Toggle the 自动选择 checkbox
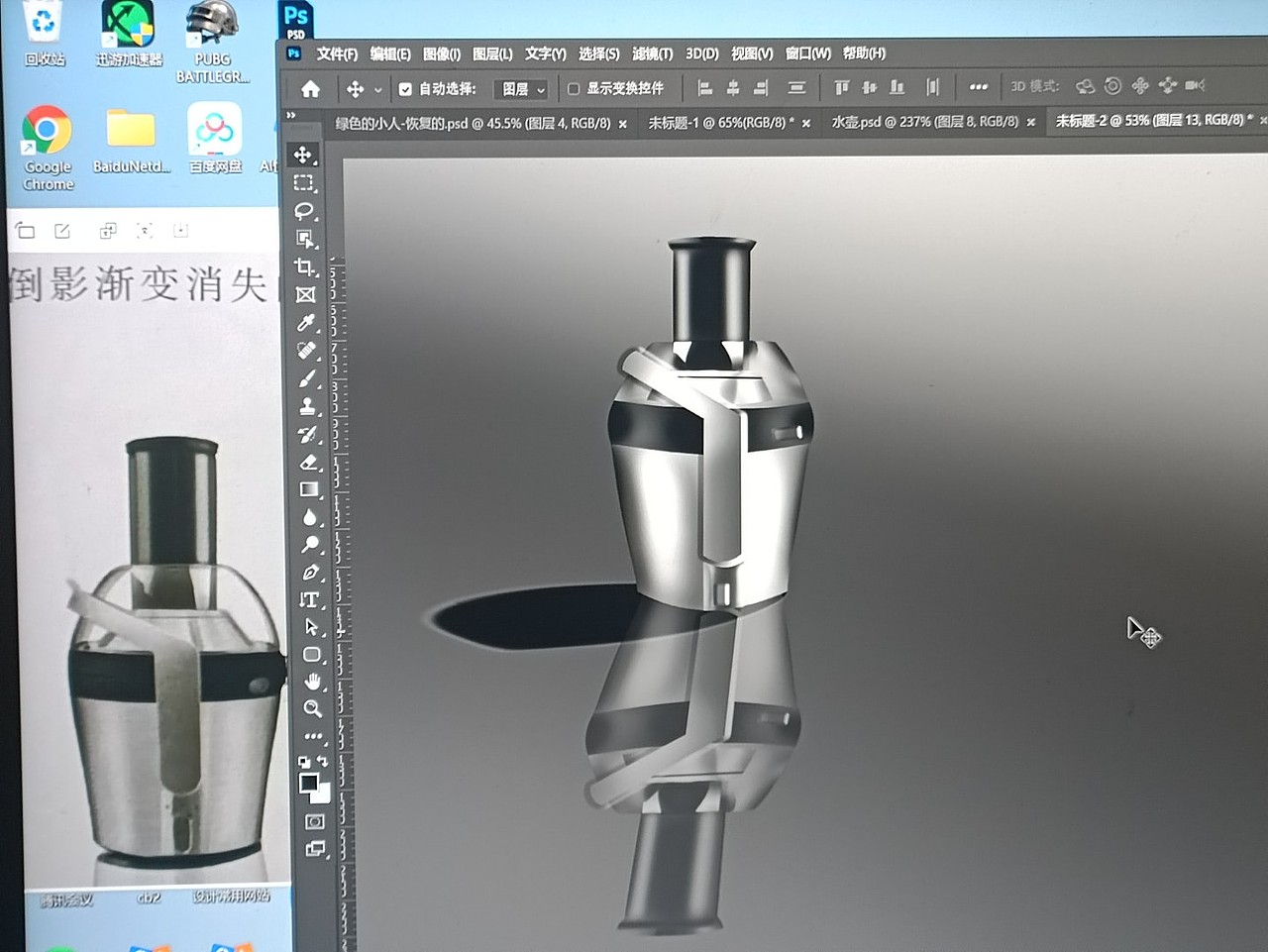Viewport: 1268px width, 952px height. [x=405, y=89]
